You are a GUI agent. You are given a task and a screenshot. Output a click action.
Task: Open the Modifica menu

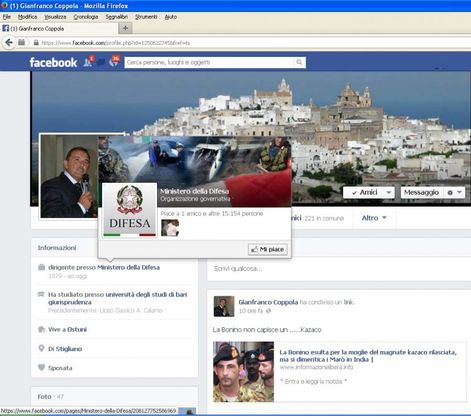pos(27,17)
